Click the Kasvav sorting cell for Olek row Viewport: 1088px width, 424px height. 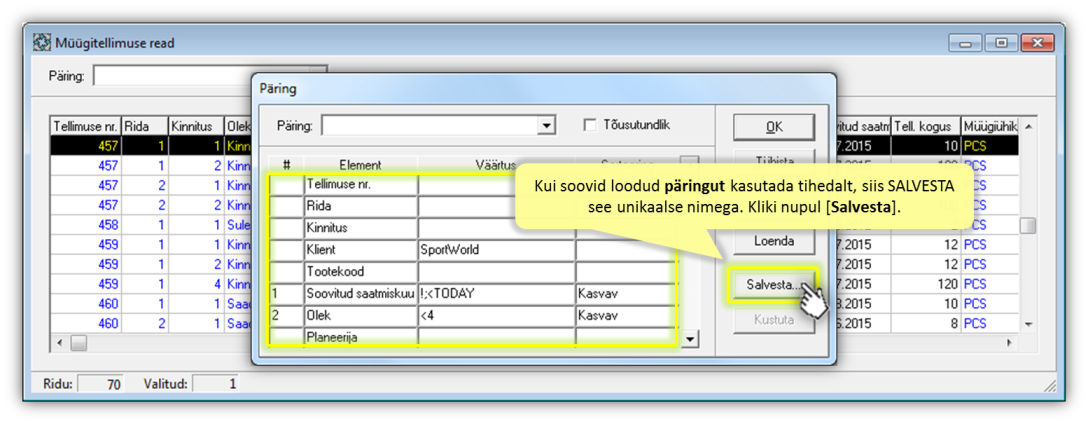click(x=626, y=315)
